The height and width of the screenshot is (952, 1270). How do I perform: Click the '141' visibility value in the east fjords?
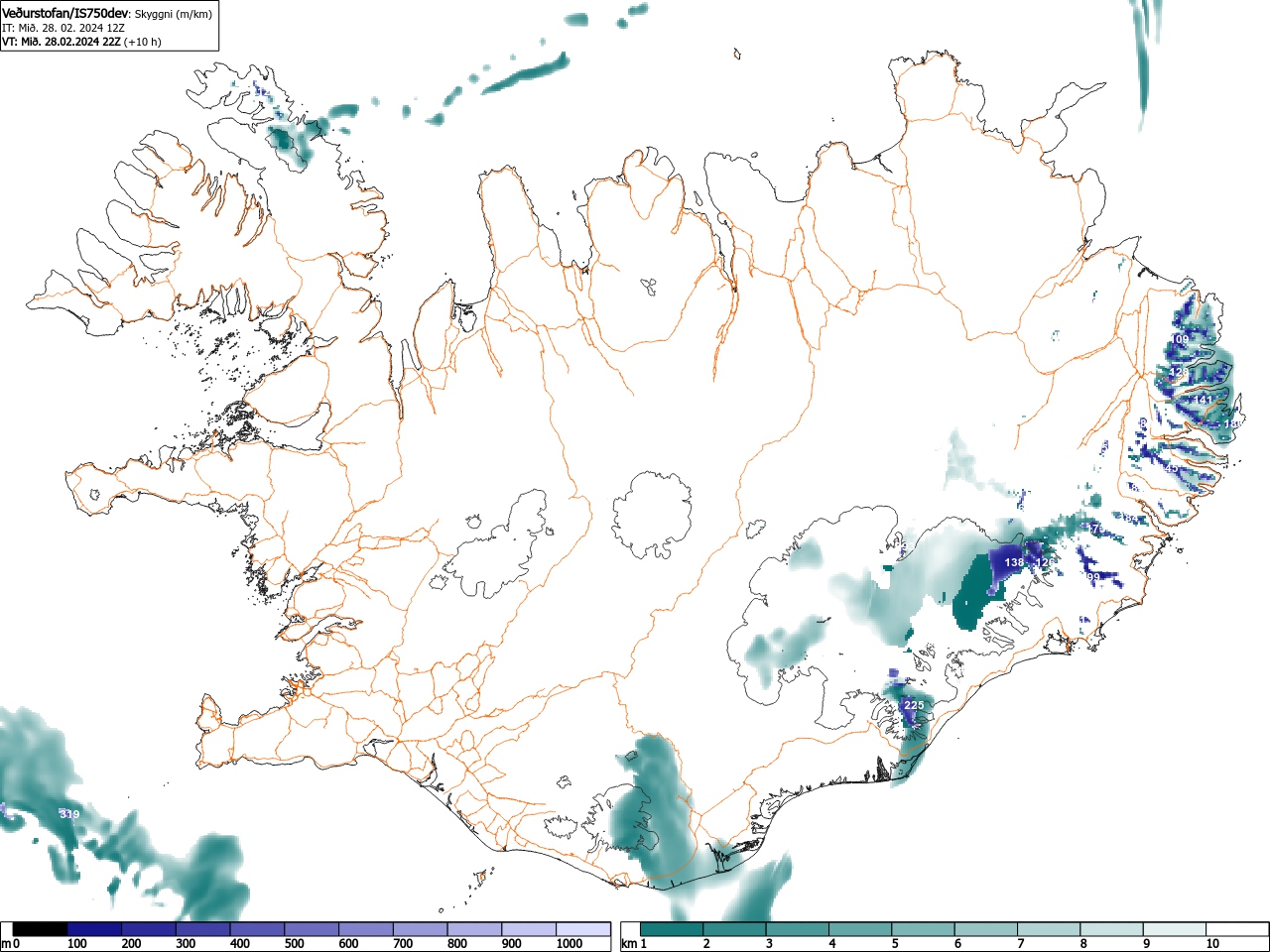pyautogui.click(x=1204, y=400)
